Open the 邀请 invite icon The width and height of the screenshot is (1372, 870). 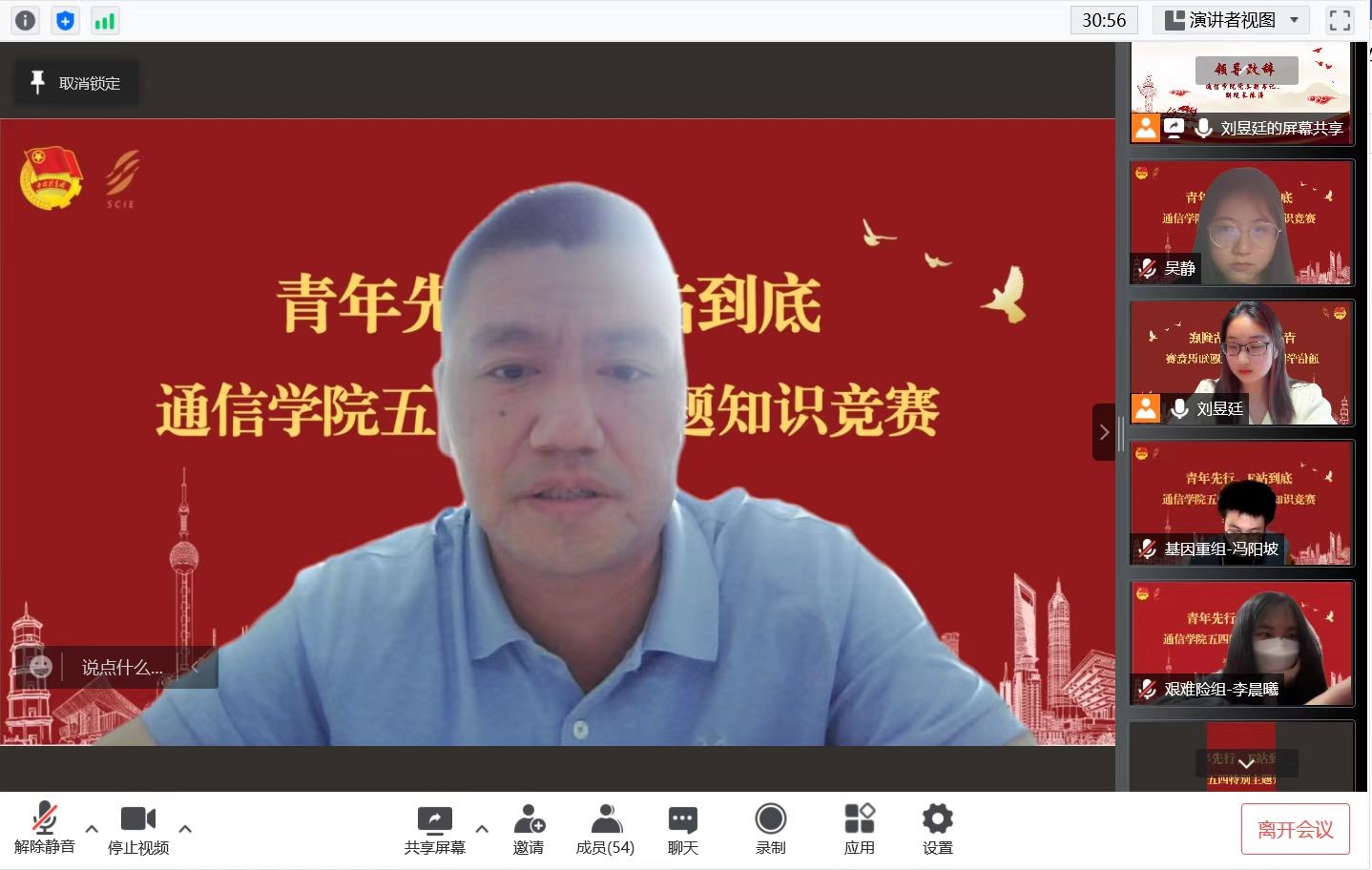528,828
